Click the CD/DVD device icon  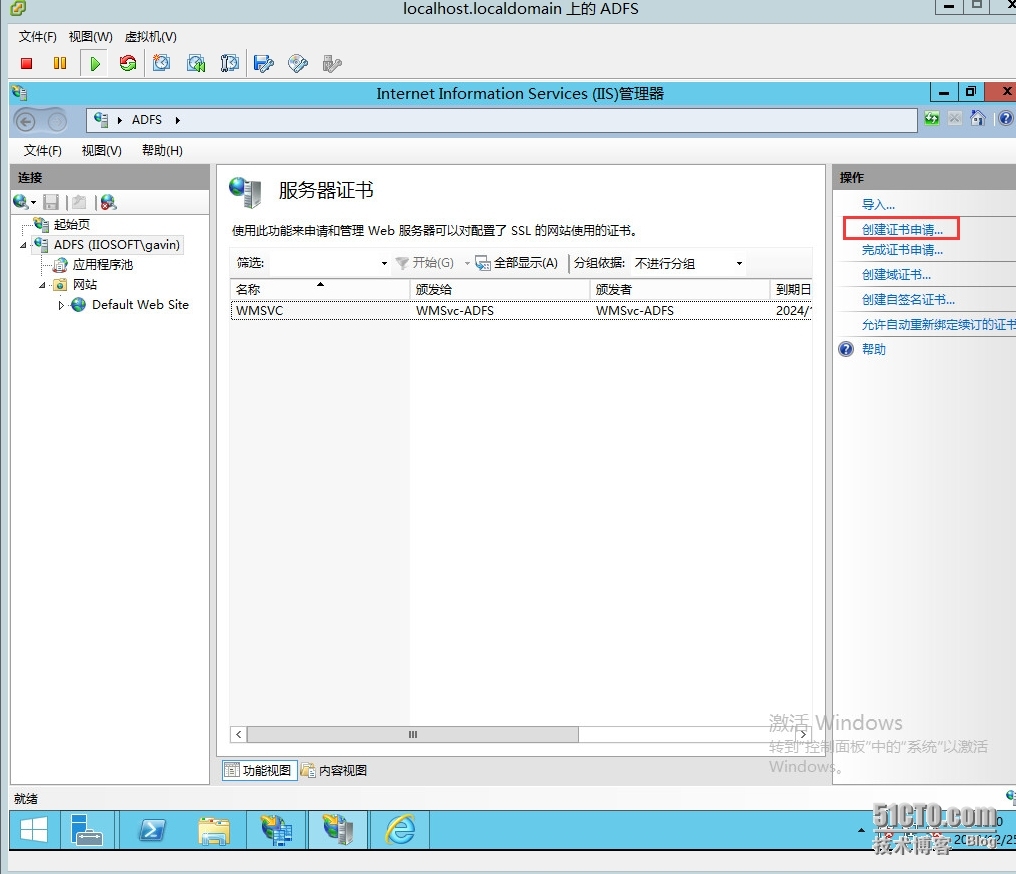(298, 63)
